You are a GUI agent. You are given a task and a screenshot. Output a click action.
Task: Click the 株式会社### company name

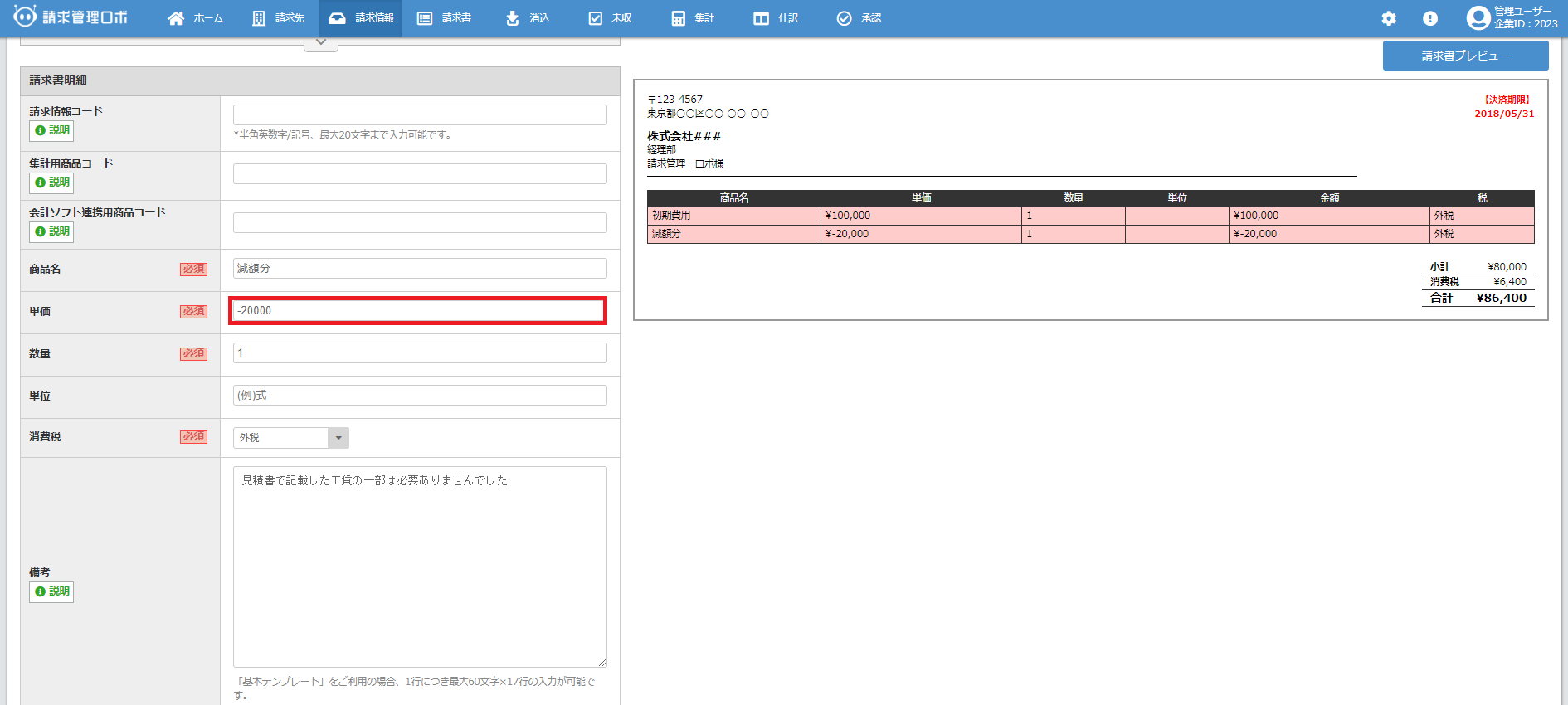coord(684,136)
